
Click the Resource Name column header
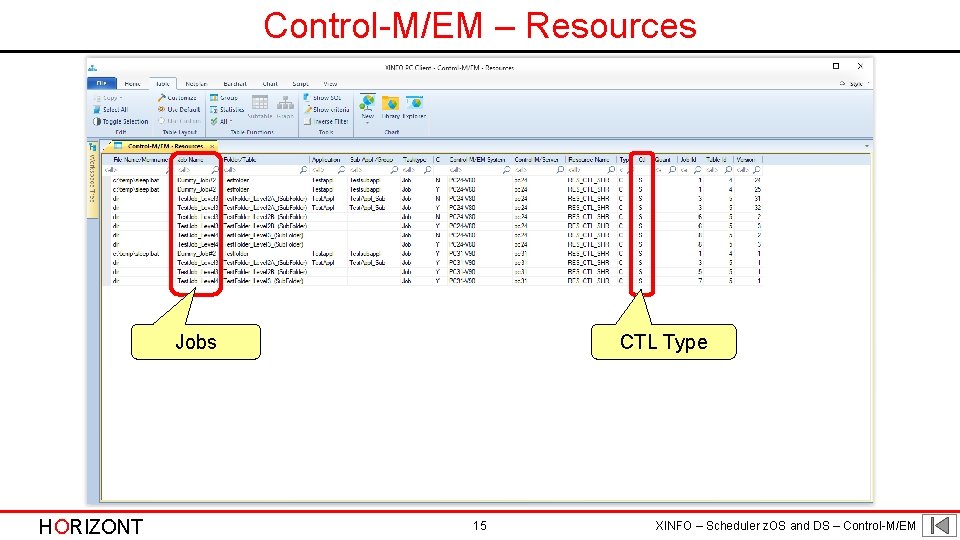pos(590,160)
